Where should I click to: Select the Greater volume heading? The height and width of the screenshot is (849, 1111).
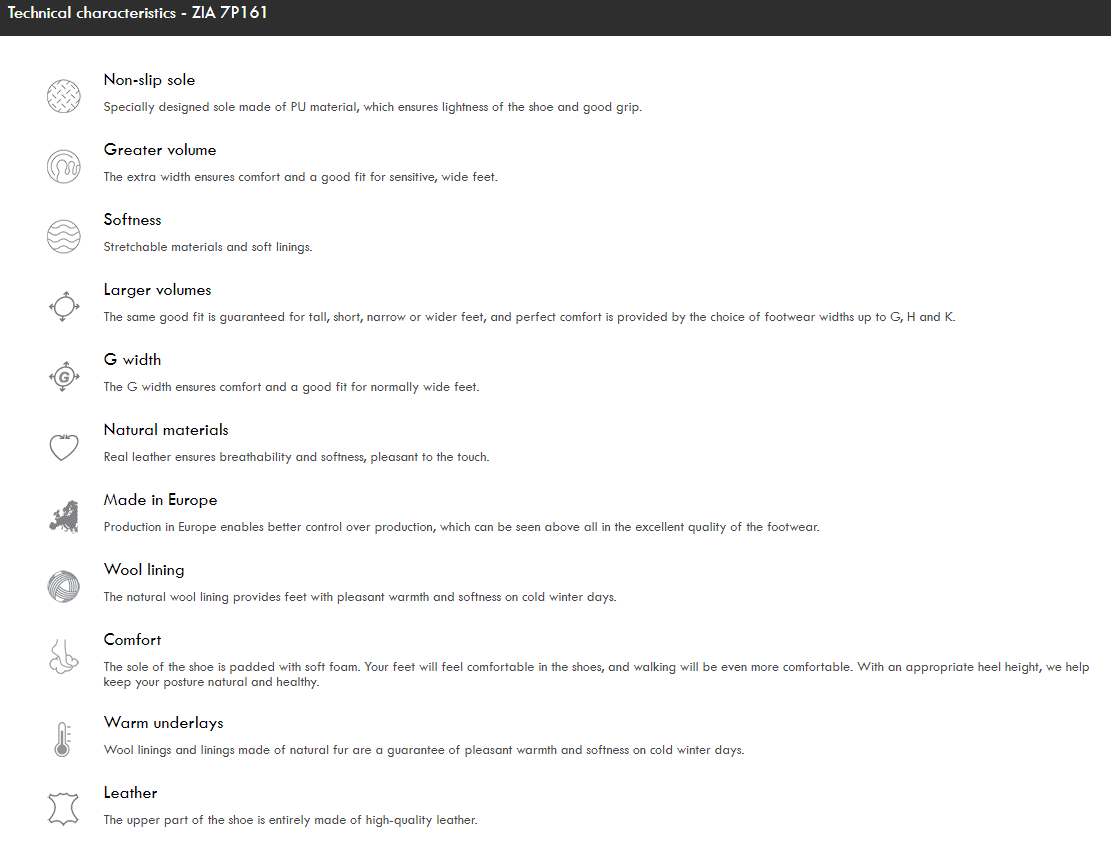click(160, 150)
